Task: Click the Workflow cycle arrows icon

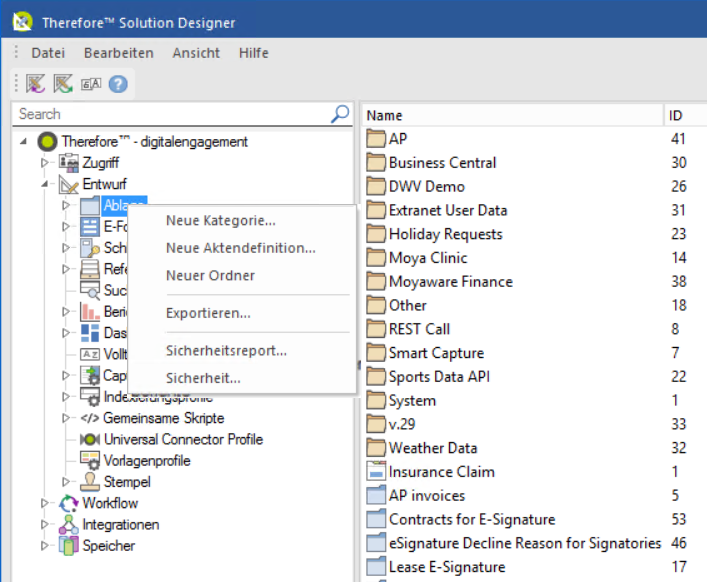Action: coord(69,504)
